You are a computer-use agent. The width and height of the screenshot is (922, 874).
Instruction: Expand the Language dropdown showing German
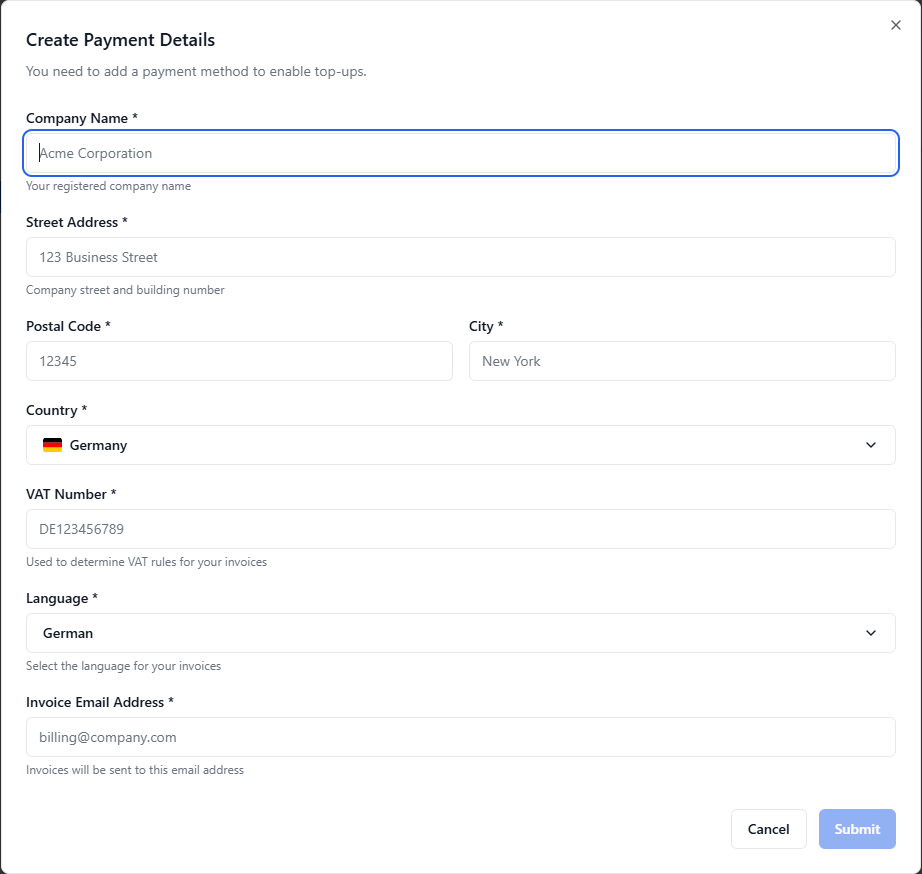point(460,633)
